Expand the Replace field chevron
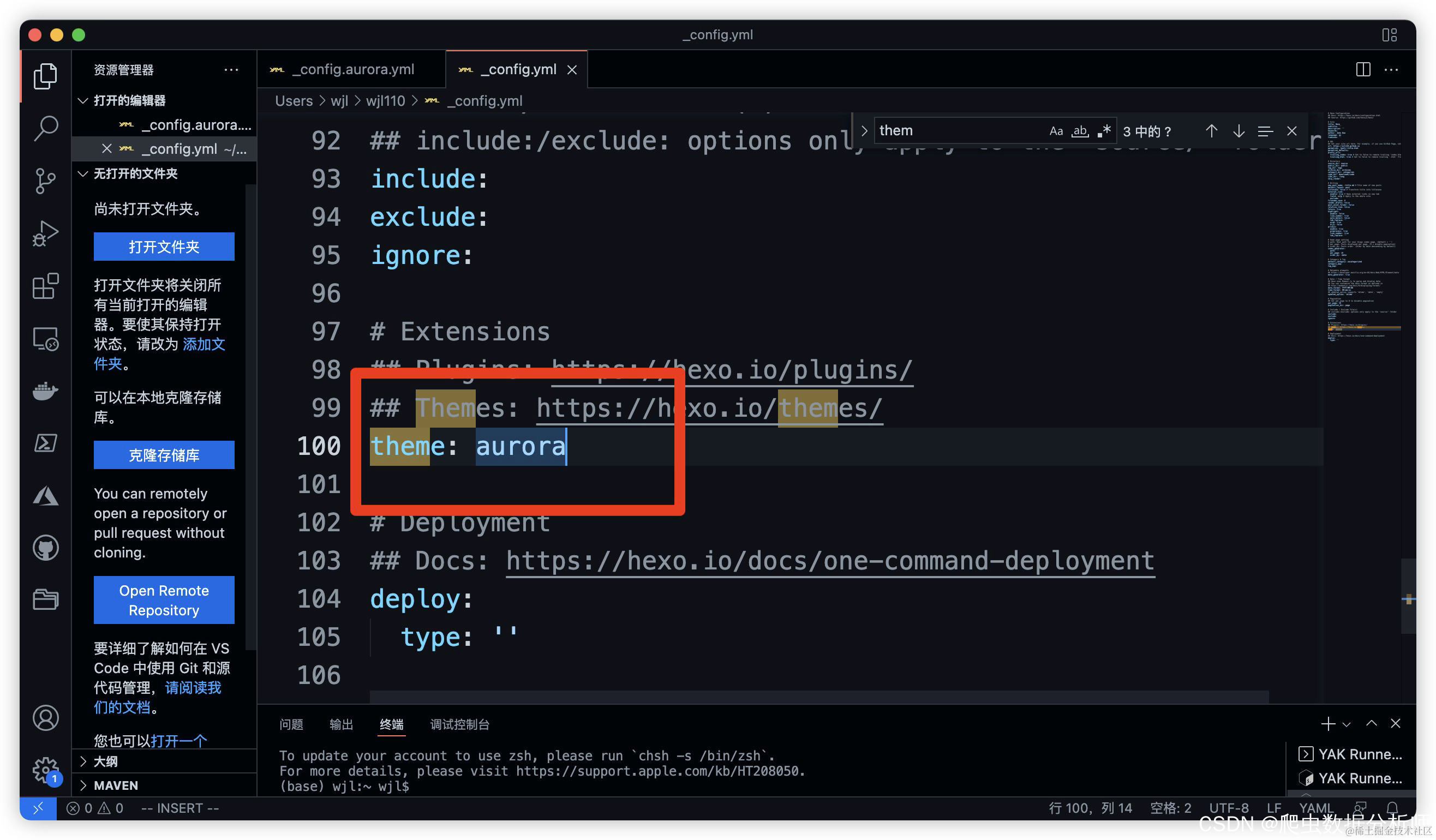Image resolution: width=1436 pixels, height=840 pixels. click(x=864, y=131)
